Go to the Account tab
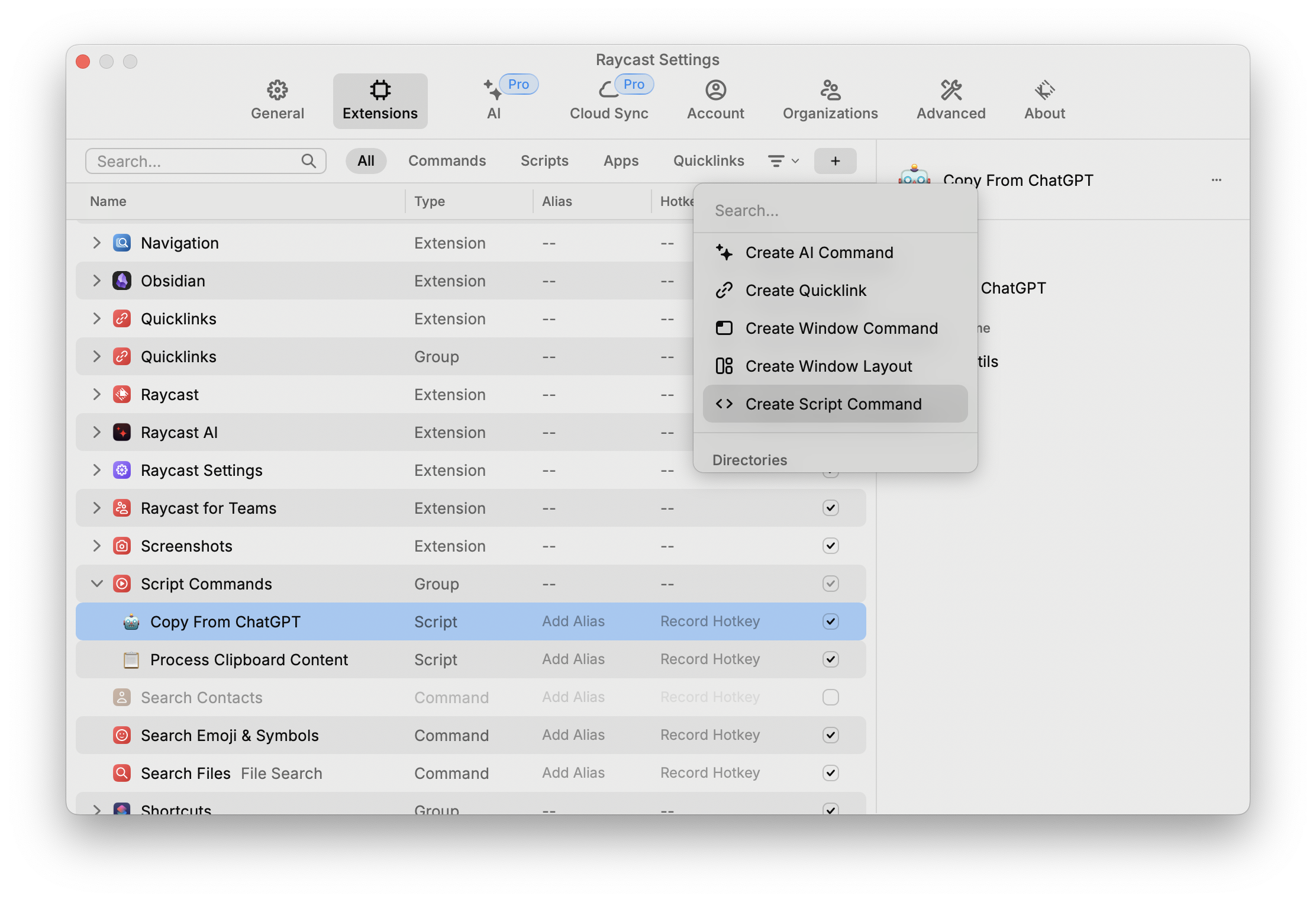This screenshot has height=902, width=1316. [715, 101]
